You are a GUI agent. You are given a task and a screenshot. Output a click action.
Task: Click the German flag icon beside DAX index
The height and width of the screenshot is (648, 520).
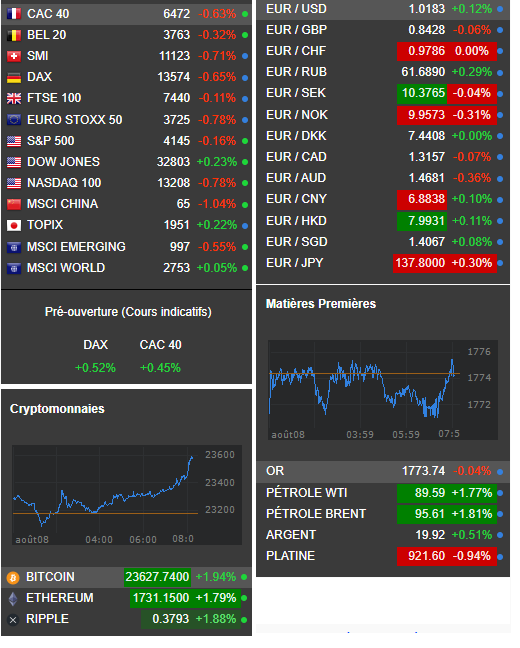pyautogui.click(x=14, y=77)
